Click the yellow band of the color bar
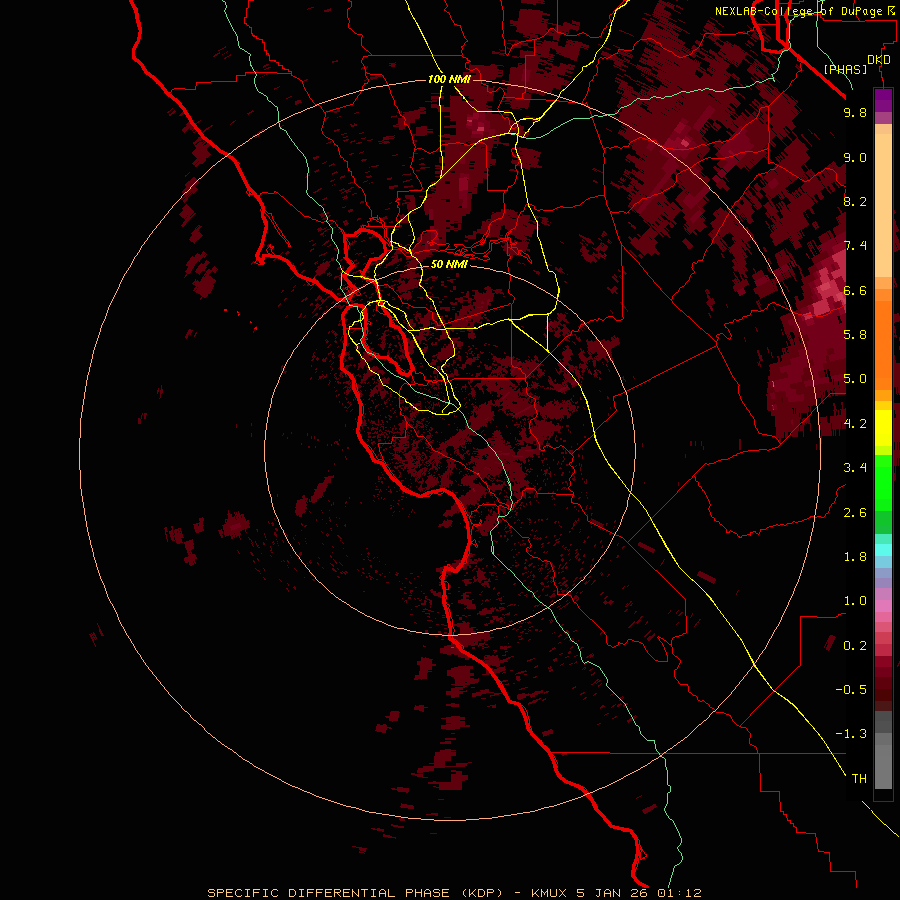The image size is (900, 900). (x=883, y=428)
